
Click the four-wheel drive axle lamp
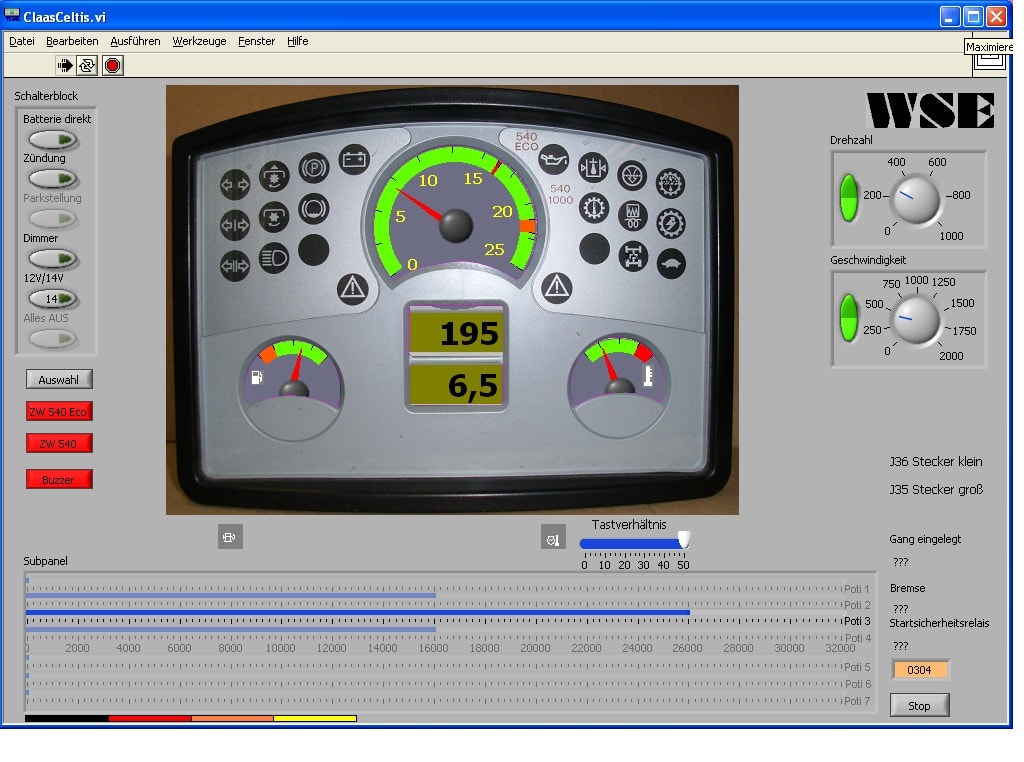click(633, 256)
